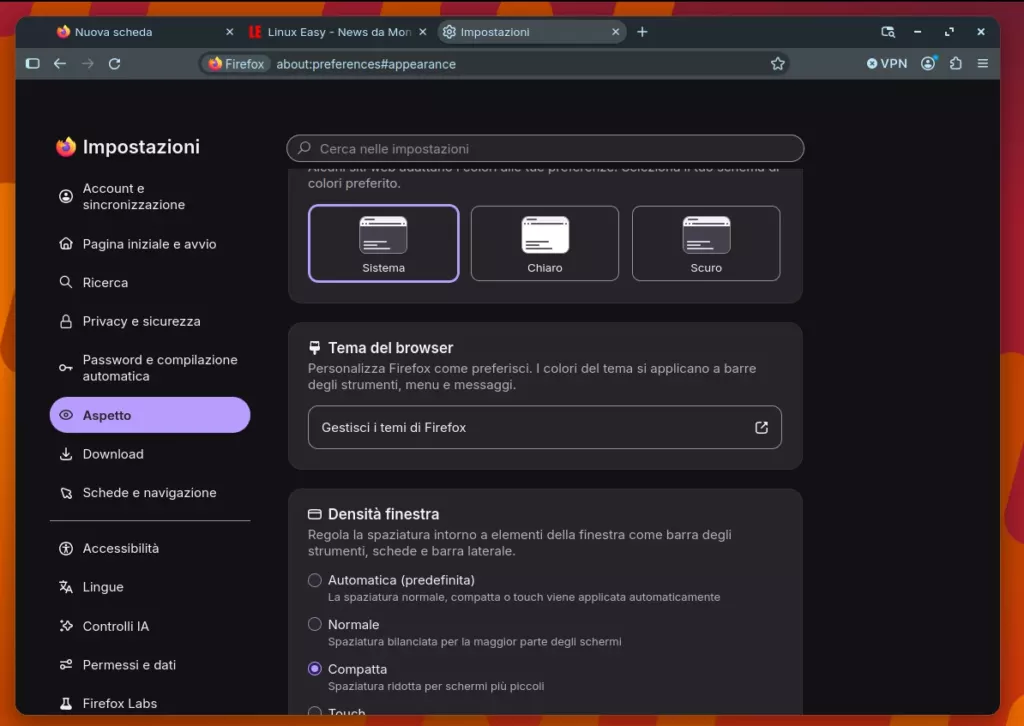This screenshot has height=726, width=1024.
Task: Bookmark this page with the star icon
Action: [777, 63]
